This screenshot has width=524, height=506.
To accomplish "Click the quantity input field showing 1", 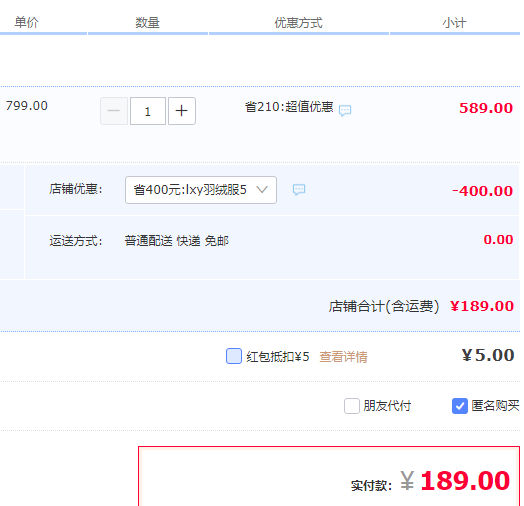I will click(x=148, y=111).
